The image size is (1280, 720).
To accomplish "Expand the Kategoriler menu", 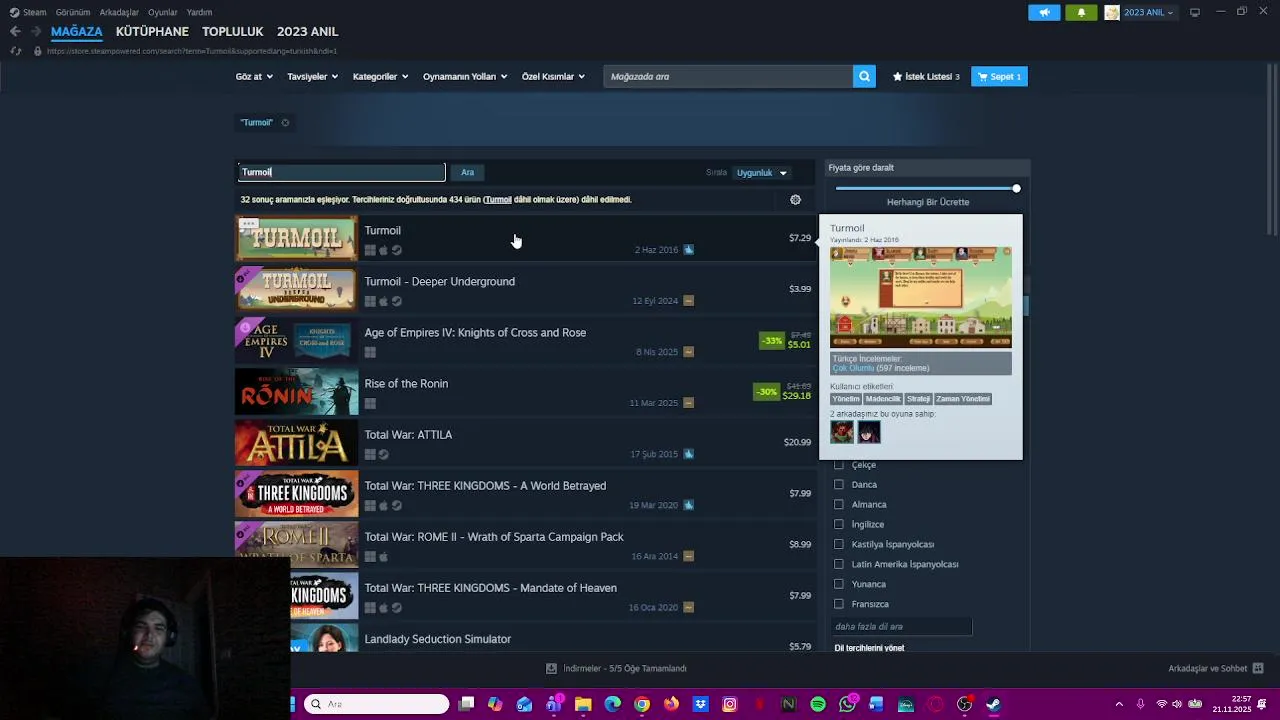I will point(380,76).
